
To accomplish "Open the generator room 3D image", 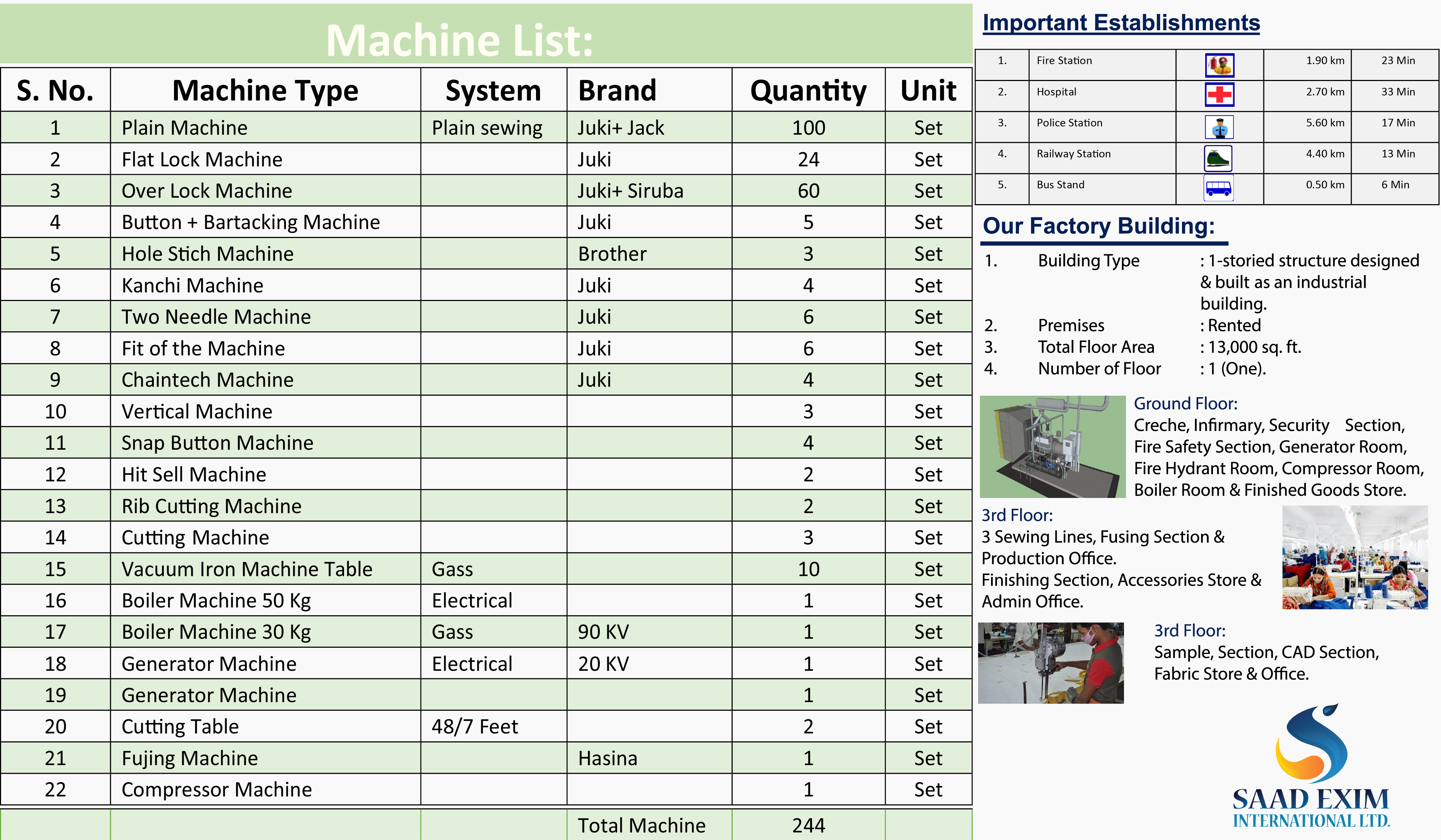I will (x=1052, y=446).
